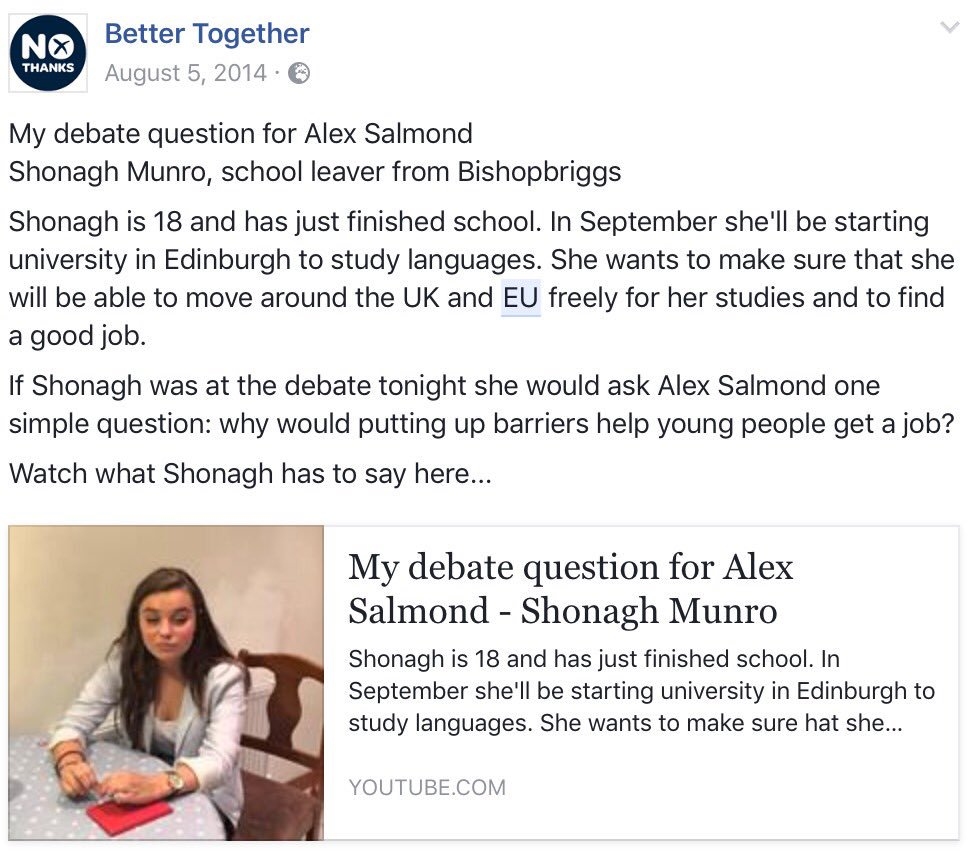Click the YOUTUBE.COM source label

coord(427,787)
